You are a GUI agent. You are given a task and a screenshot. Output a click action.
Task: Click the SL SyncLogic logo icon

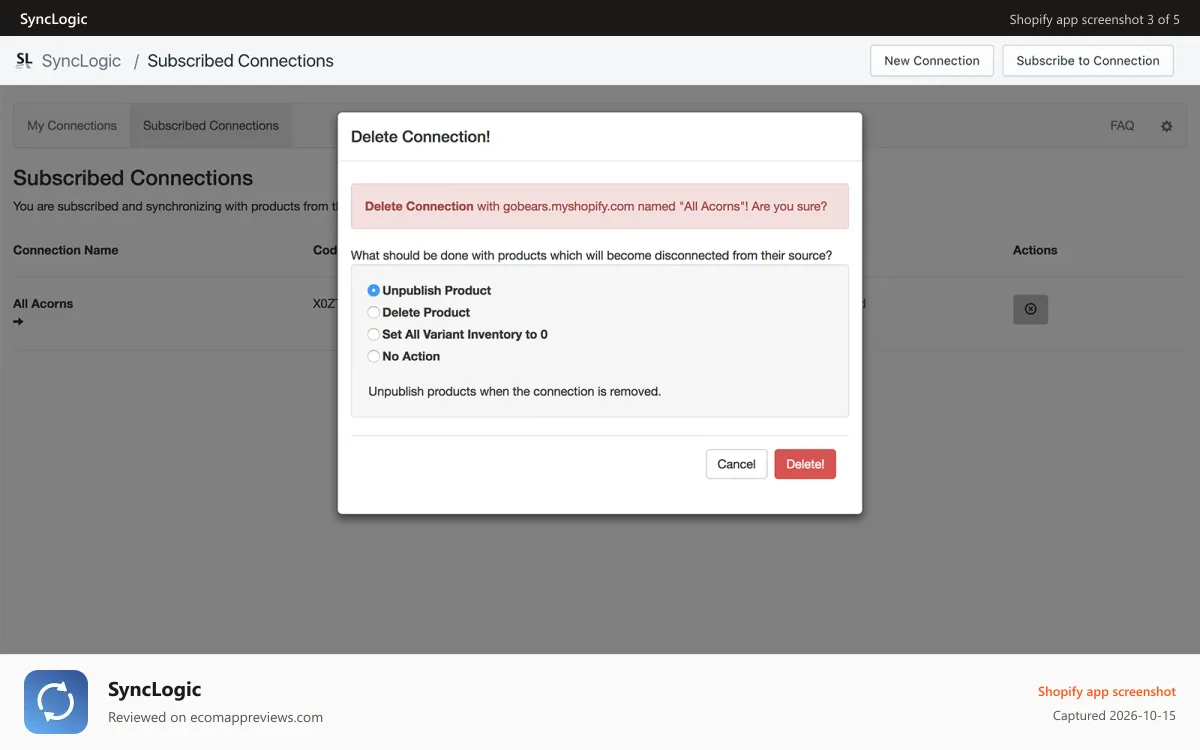pos(24,60)
